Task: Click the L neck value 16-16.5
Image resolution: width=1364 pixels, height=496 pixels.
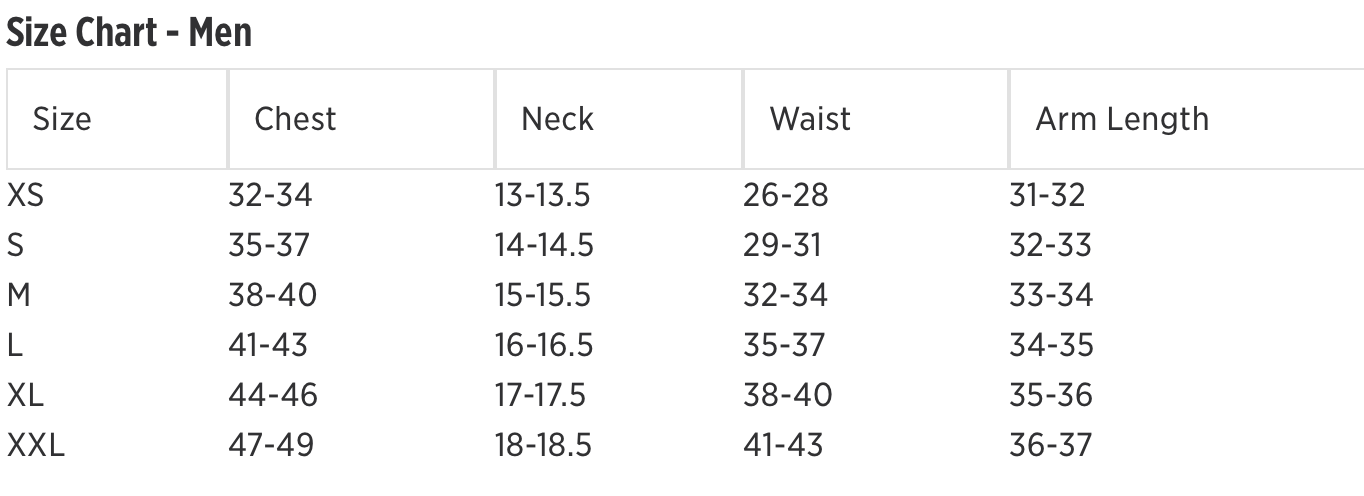Action: [x=544, y=345]
